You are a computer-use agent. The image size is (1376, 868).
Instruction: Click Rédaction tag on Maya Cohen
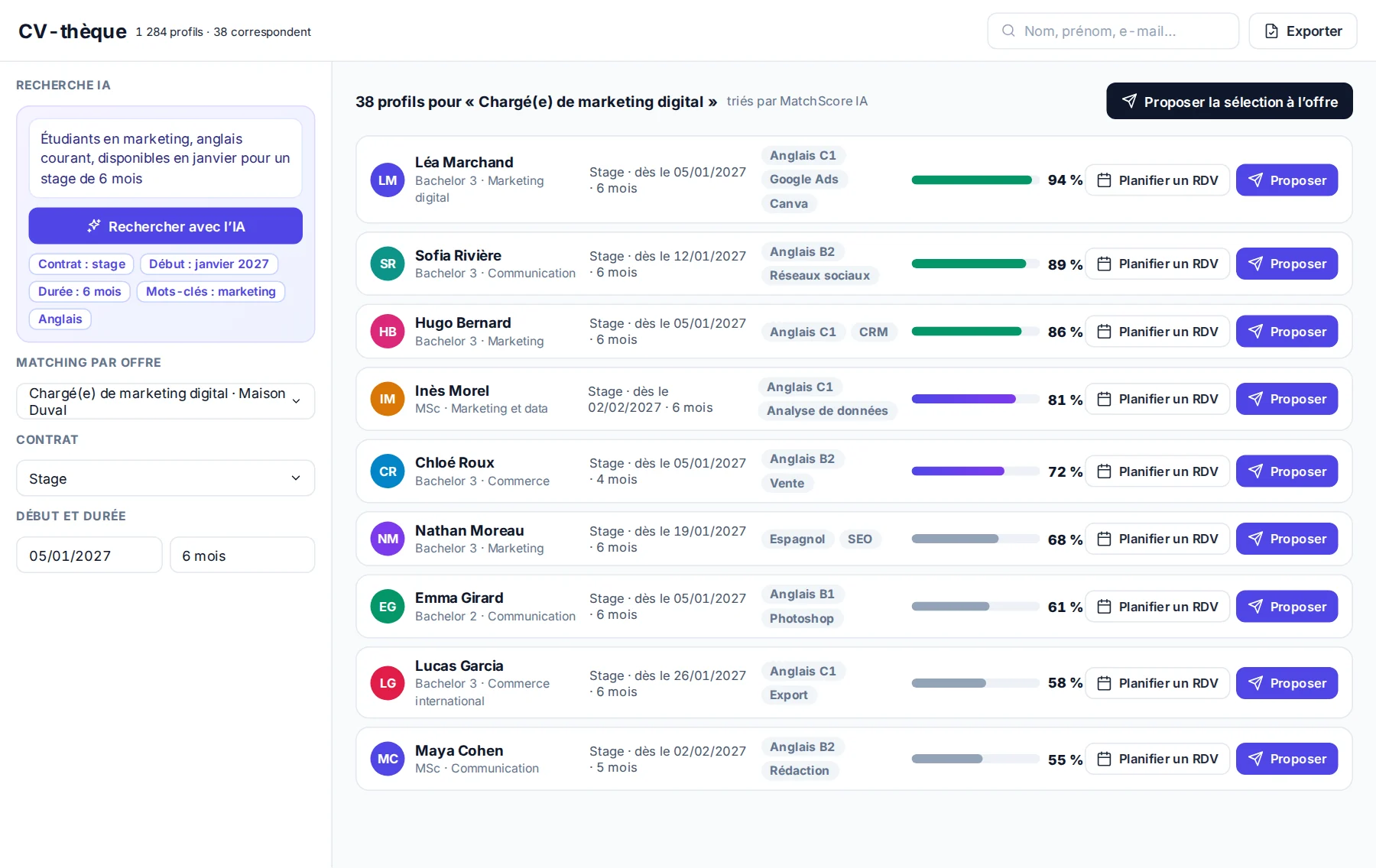tap(800, 771)
